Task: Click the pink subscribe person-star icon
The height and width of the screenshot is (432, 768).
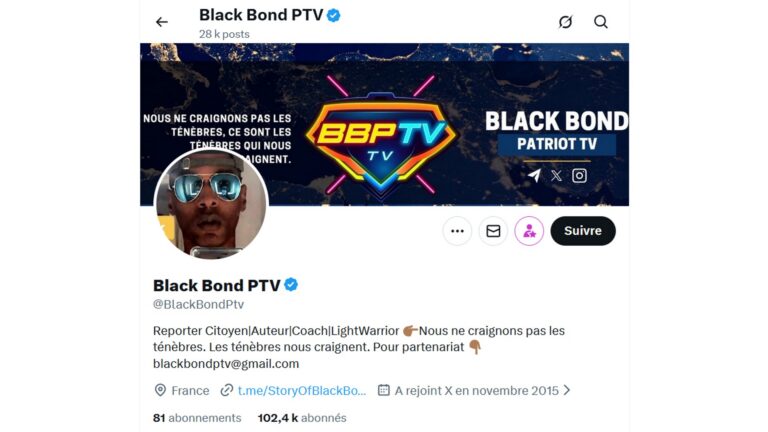Action: (529, 231)
